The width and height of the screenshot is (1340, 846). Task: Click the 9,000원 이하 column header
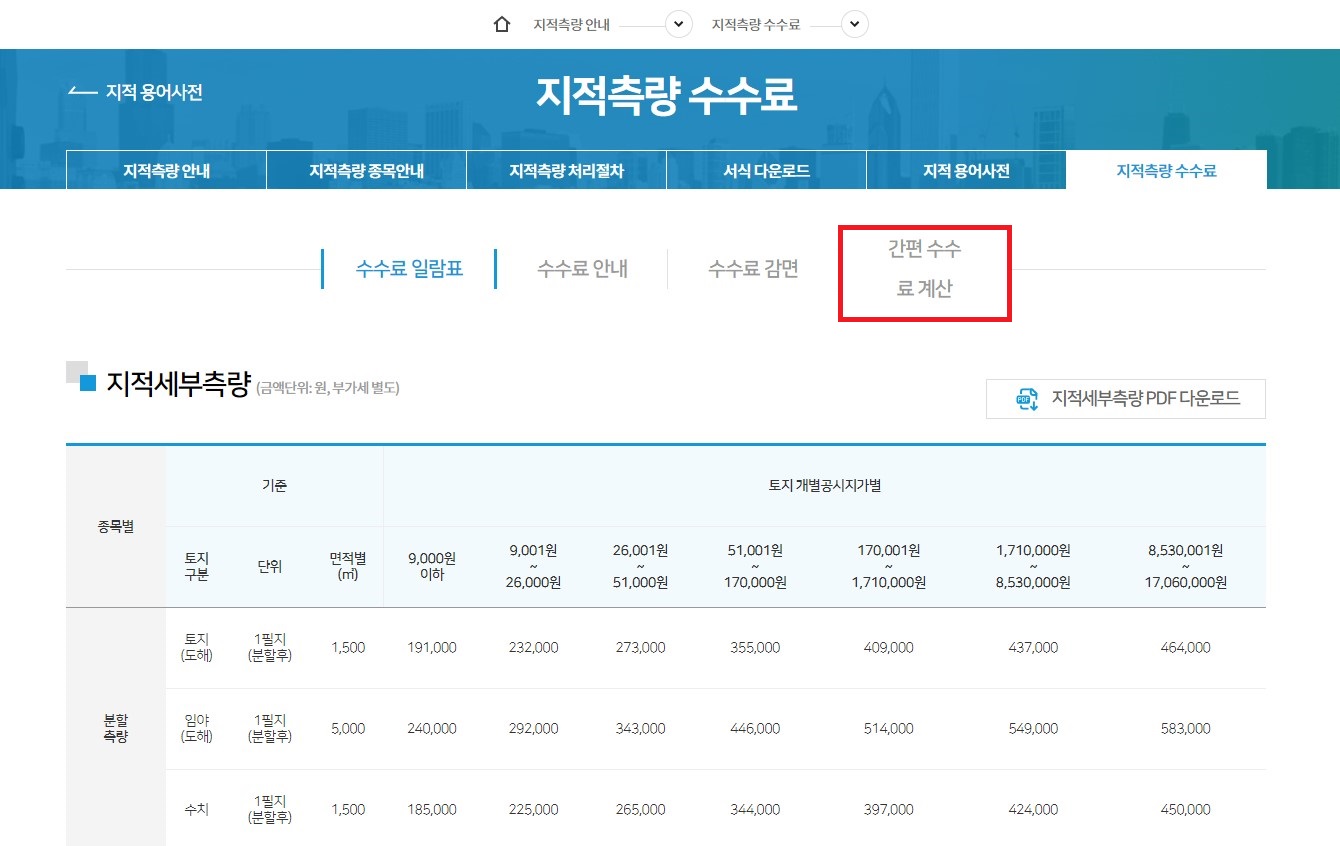click(x=430, y=565)
